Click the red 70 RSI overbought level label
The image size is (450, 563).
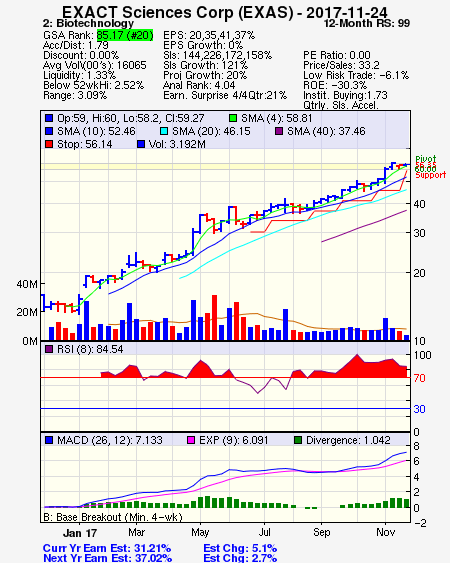(x=419, y=378)
